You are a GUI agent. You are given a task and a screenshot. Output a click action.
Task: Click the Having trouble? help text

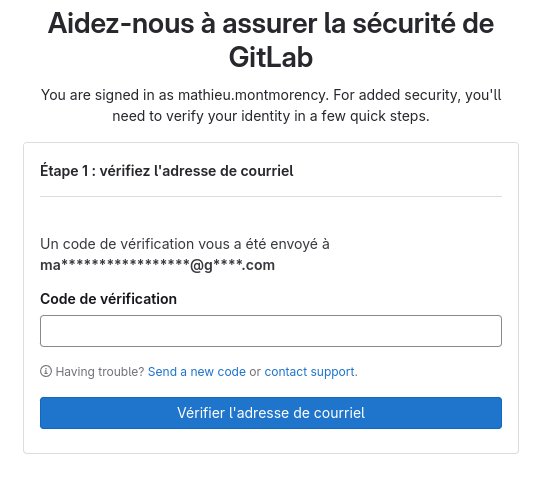click(x=100, y=371)
